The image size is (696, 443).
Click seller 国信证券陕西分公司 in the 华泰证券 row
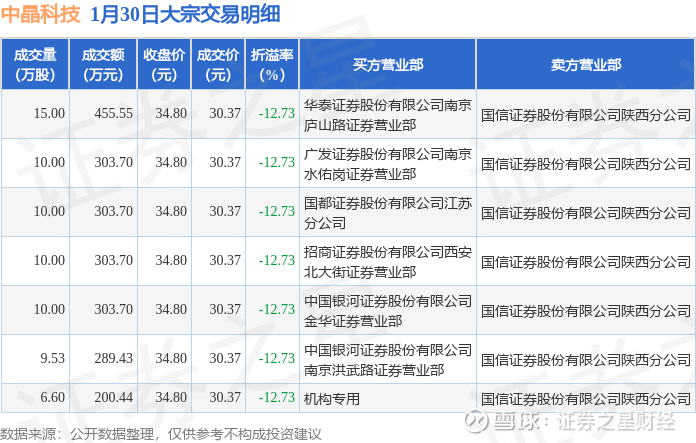point(585,115)
